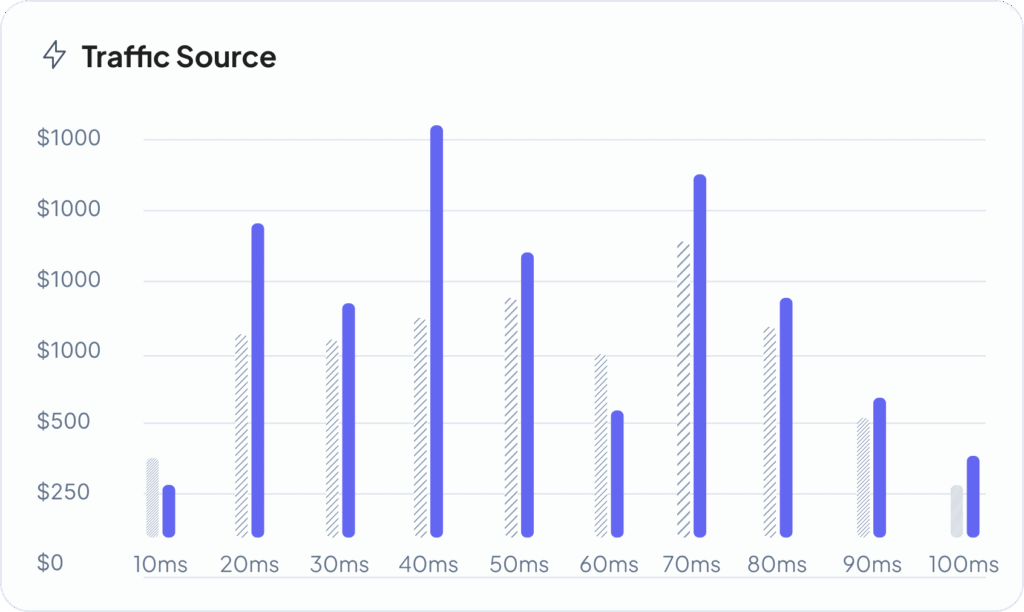Select the $500 y-axis label
The width and height of the screenshot is (1024, 612).
pyautogui.click(x=63, y=422)
